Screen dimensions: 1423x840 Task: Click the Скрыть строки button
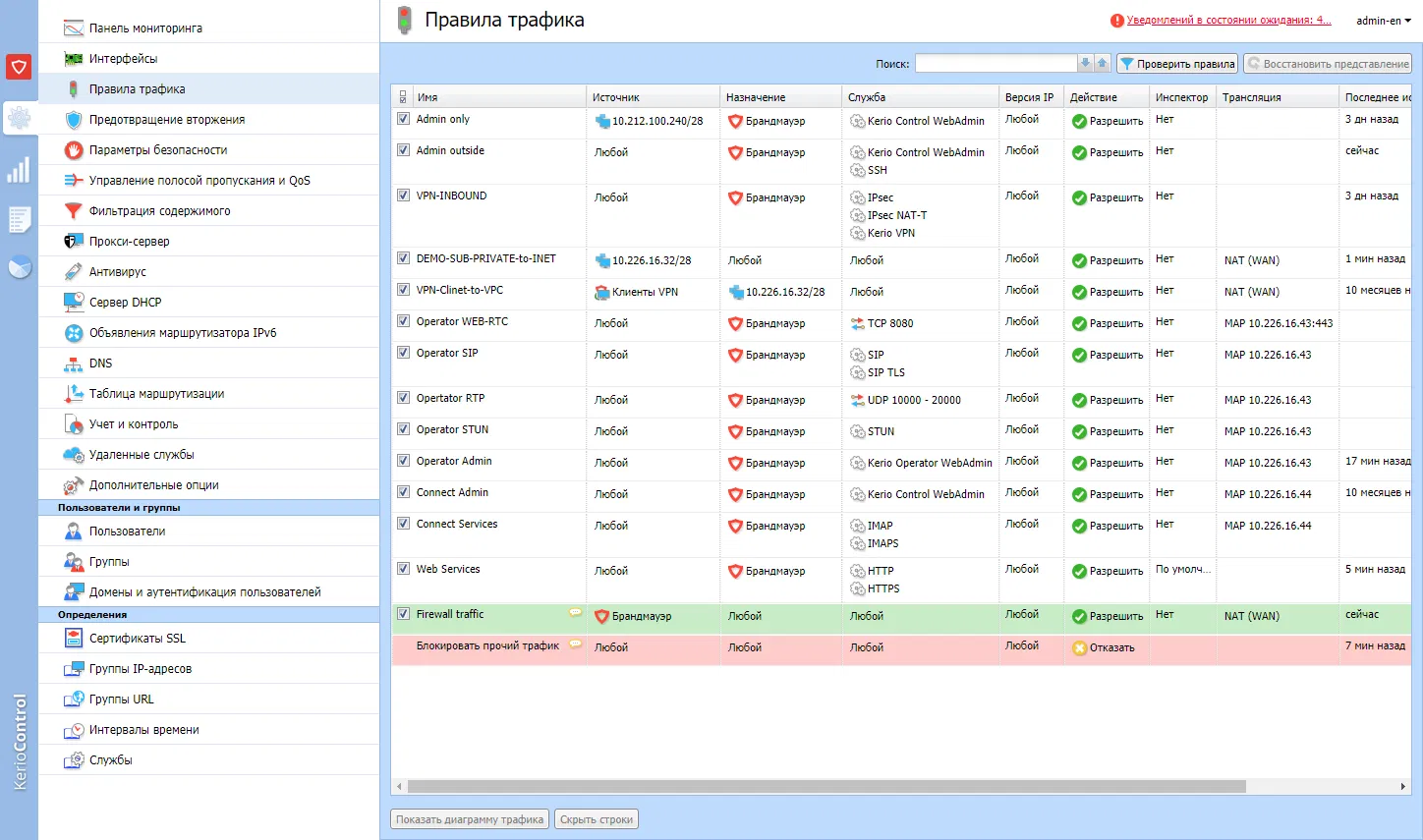597,819
